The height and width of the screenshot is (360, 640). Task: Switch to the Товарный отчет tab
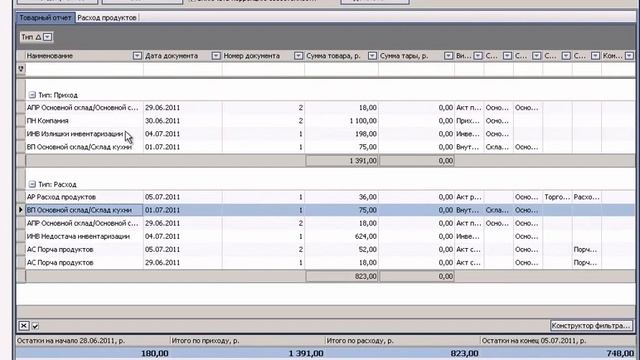click(x=45, y=18)
